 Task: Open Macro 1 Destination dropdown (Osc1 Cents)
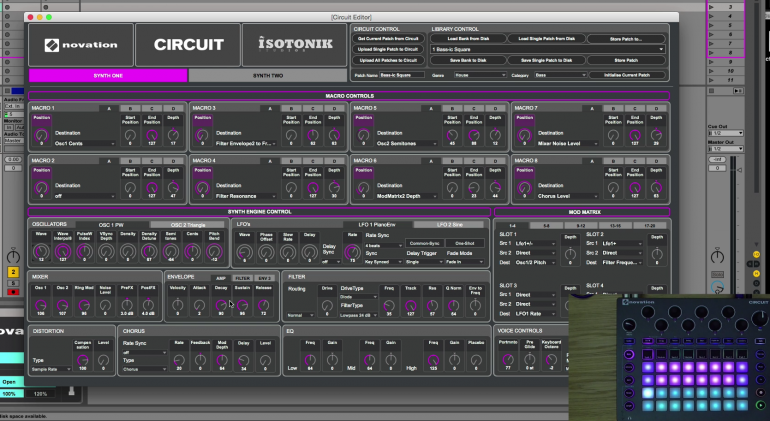pos(84,143)
